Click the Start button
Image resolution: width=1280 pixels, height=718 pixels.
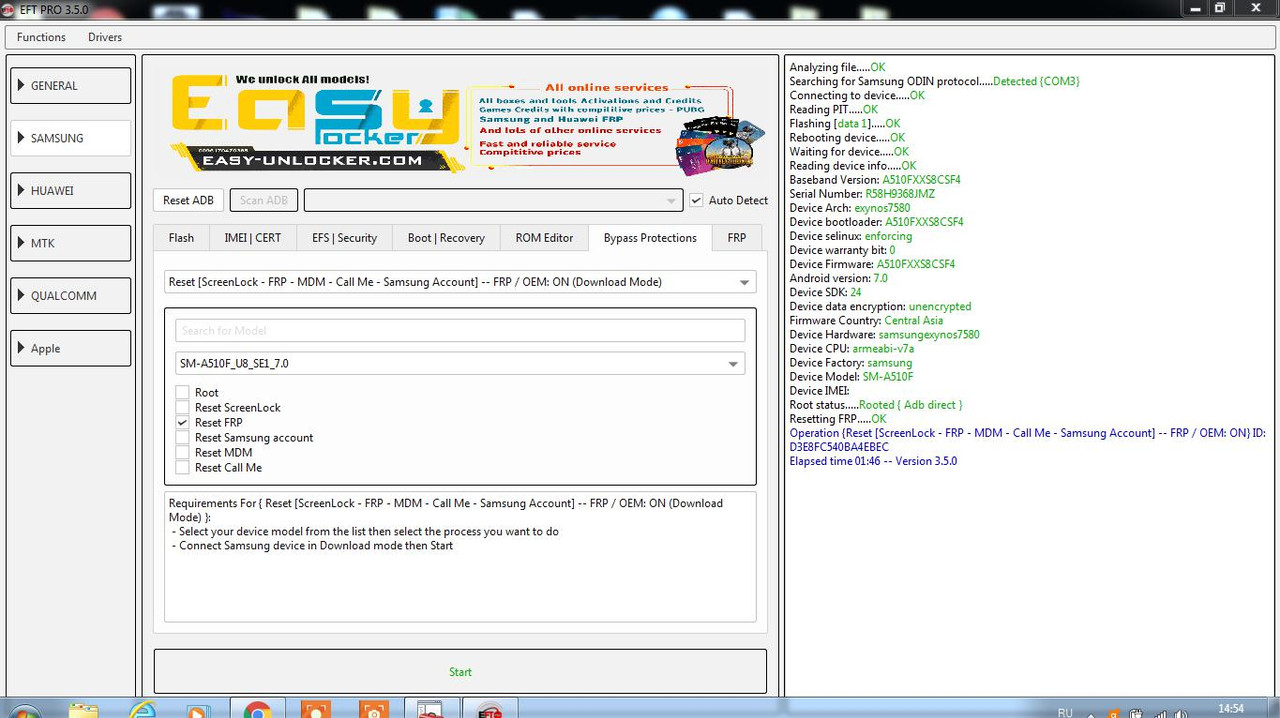tap(460, 672)
